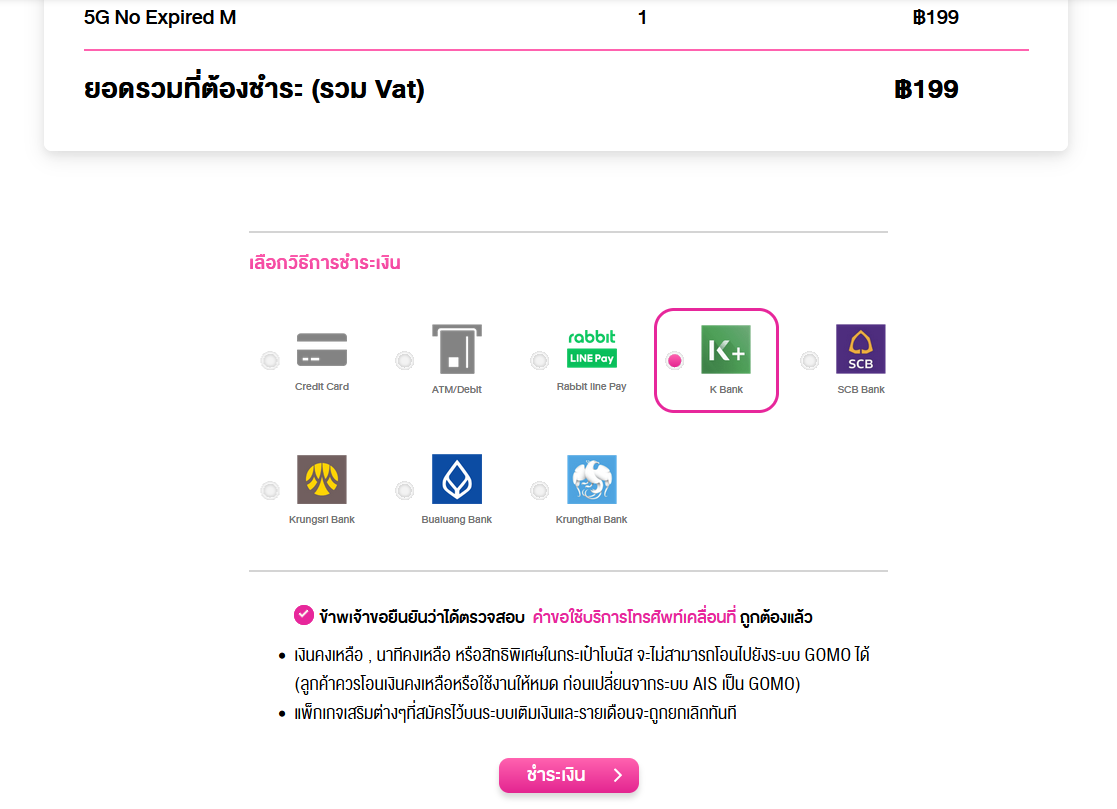Select the Krungsri Bank logo

322,479
